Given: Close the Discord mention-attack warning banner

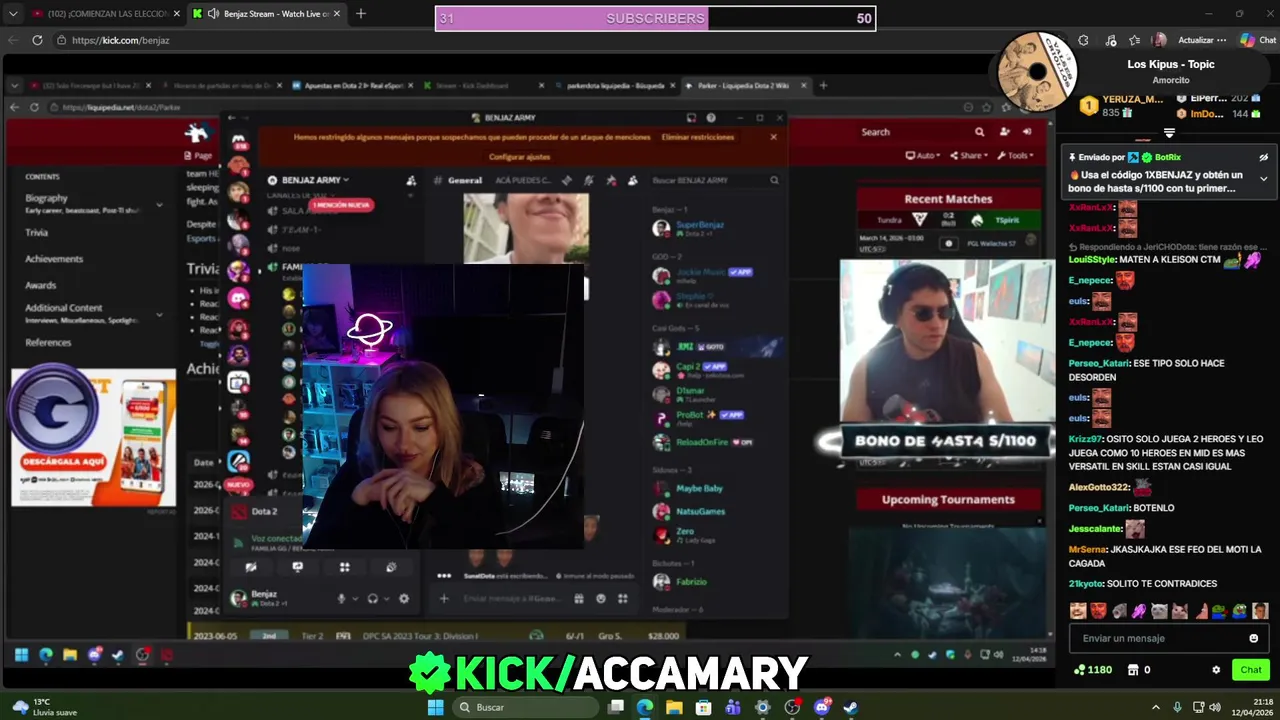Looking at the screenshot, I should coord(773,137).
